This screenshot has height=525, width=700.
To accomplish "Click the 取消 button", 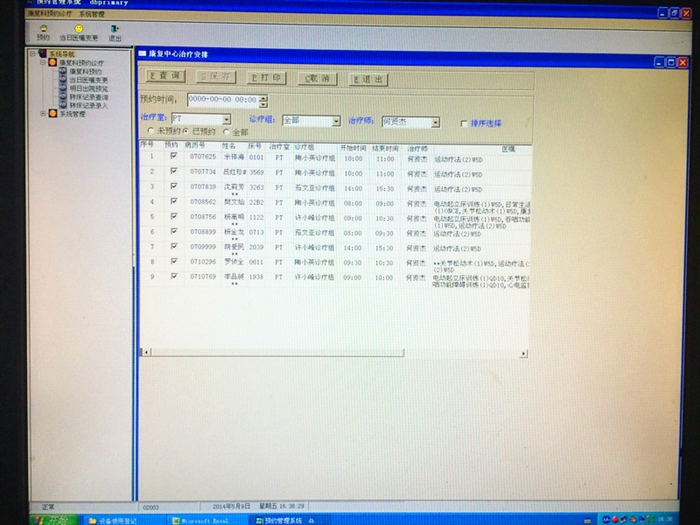I will [x=317, y=79].
